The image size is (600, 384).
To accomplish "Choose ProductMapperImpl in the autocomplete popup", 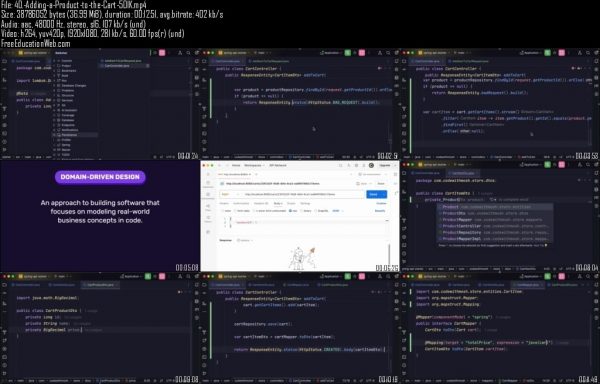I will [x=495, y=239].
